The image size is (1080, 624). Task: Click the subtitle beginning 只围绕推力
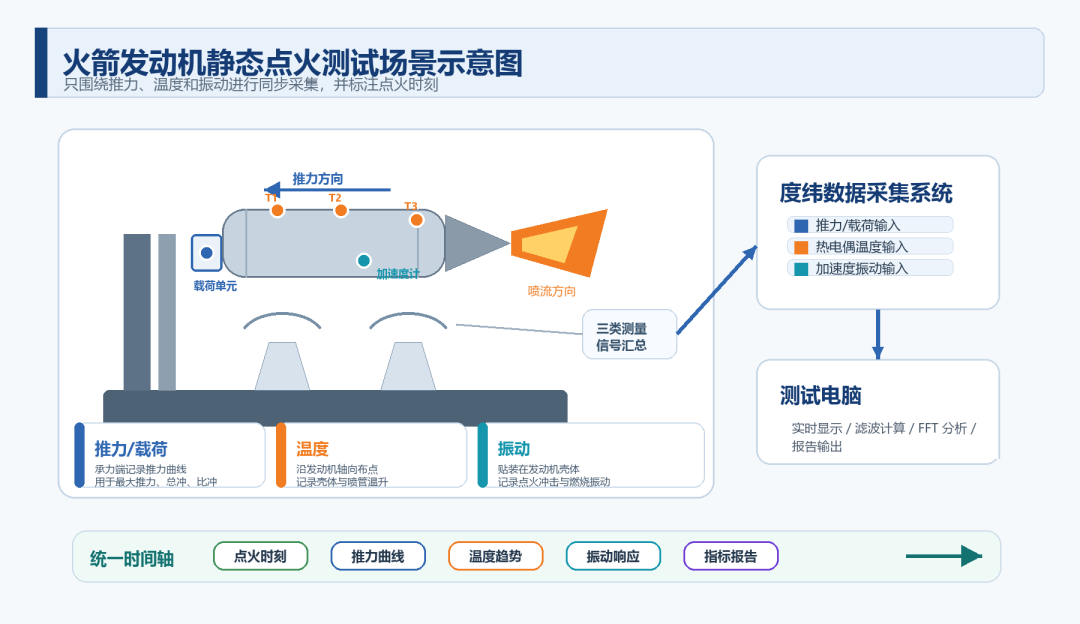point(251,85)
